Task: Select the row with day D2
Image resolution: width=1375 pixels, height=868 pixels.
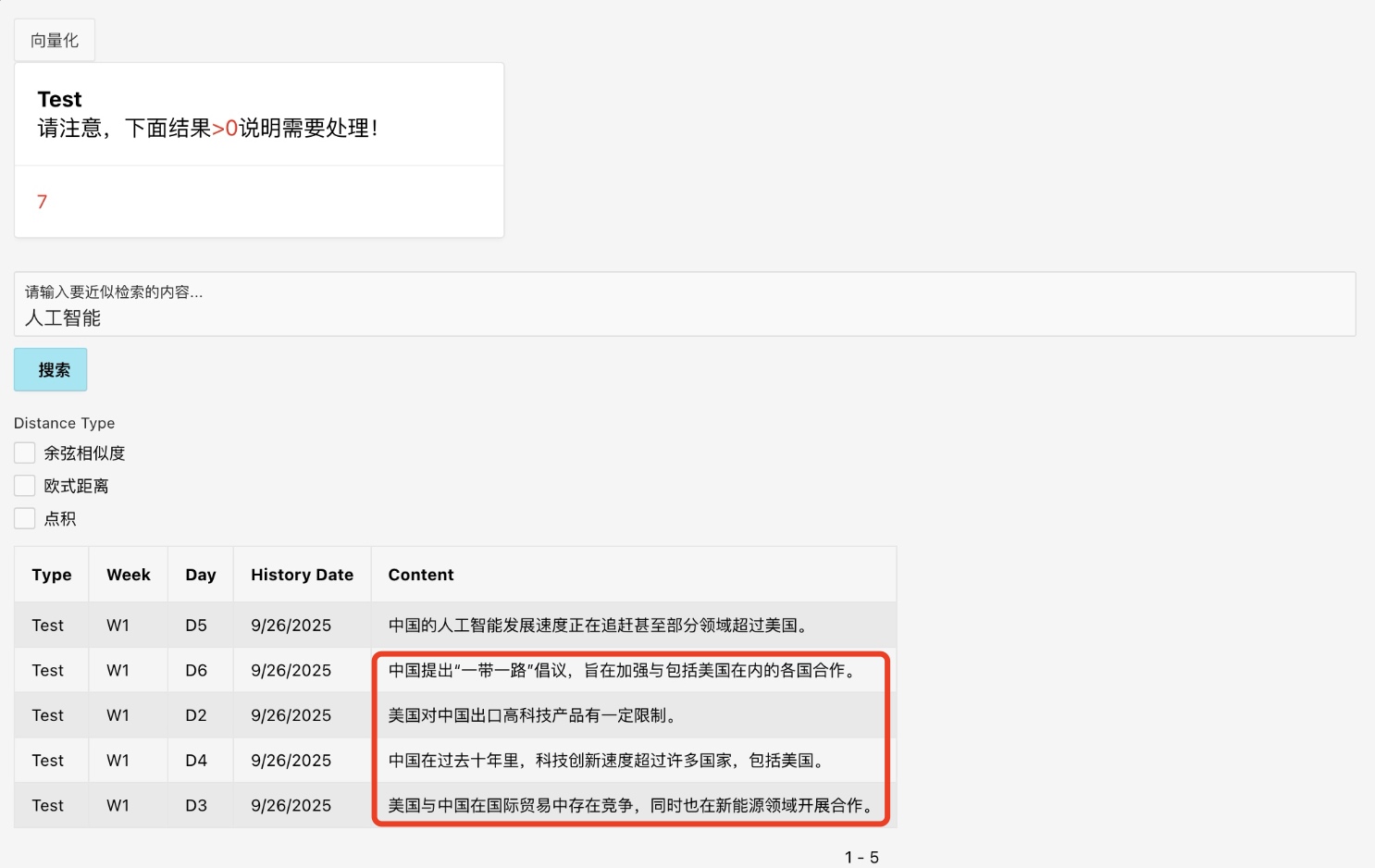Action: [x=195, y=715]
